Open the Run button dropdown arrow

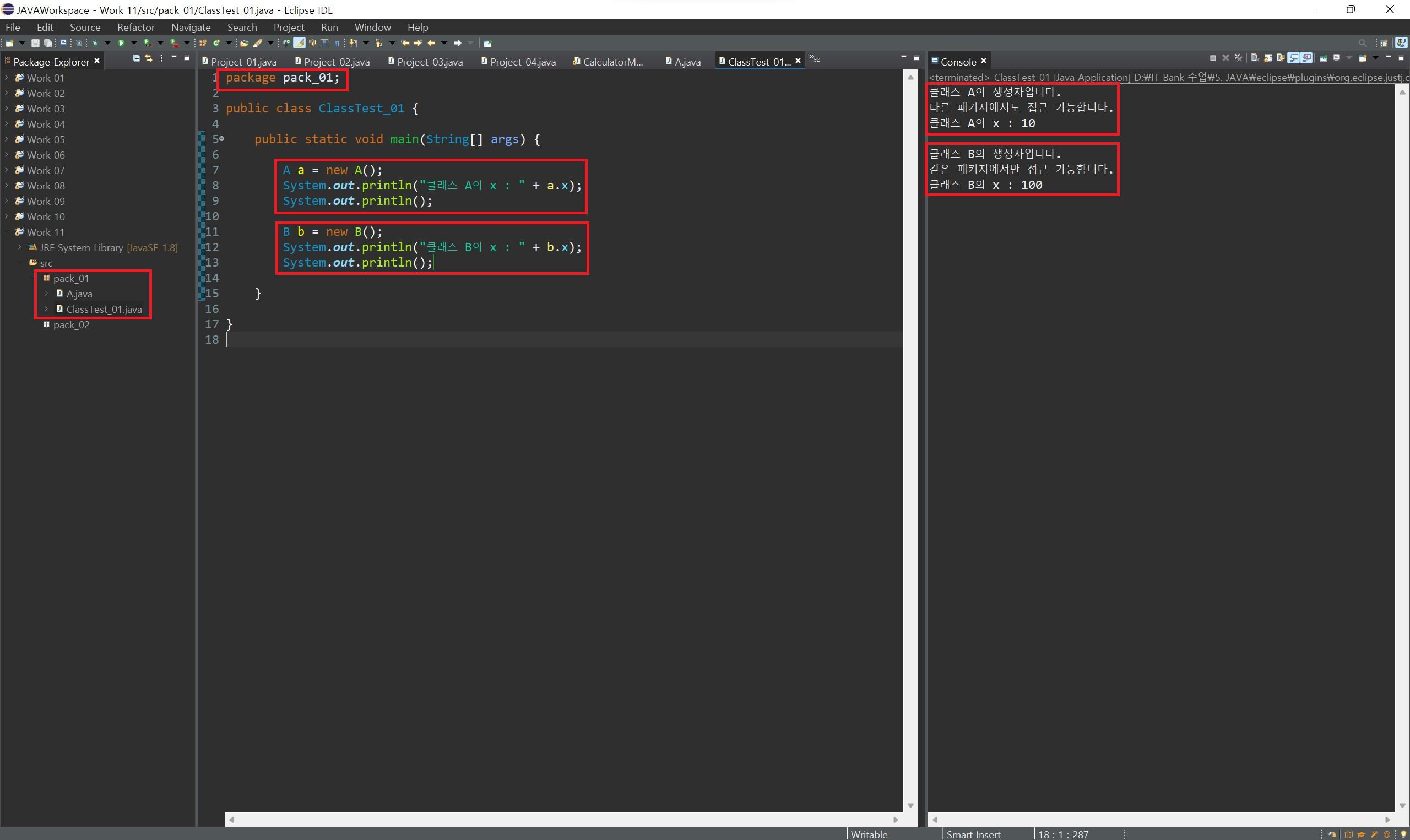click(134, 43)
